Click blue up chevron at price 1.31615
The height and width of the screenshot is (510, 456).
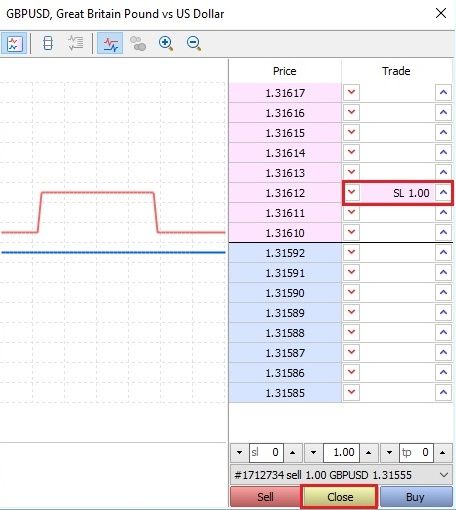pos(443,132)
